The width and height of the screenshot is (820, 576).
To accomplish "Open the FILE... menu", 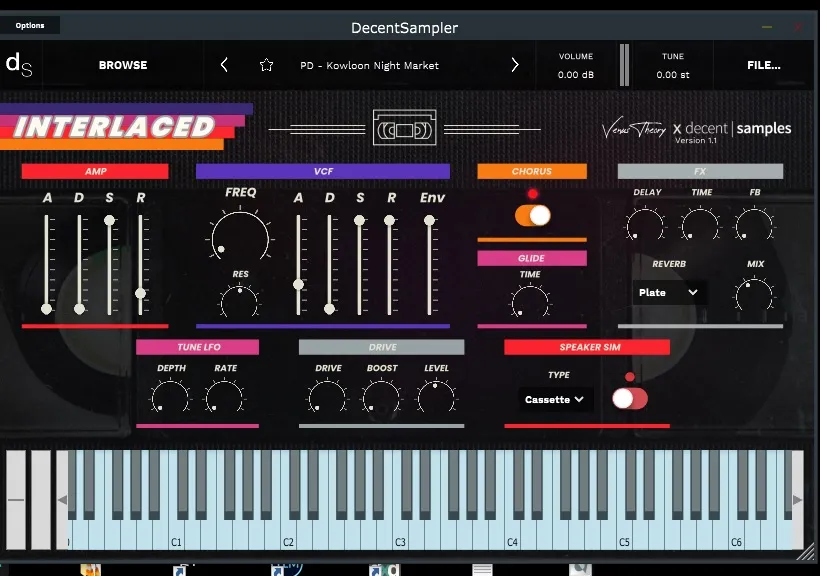I will tap(764, 65).
